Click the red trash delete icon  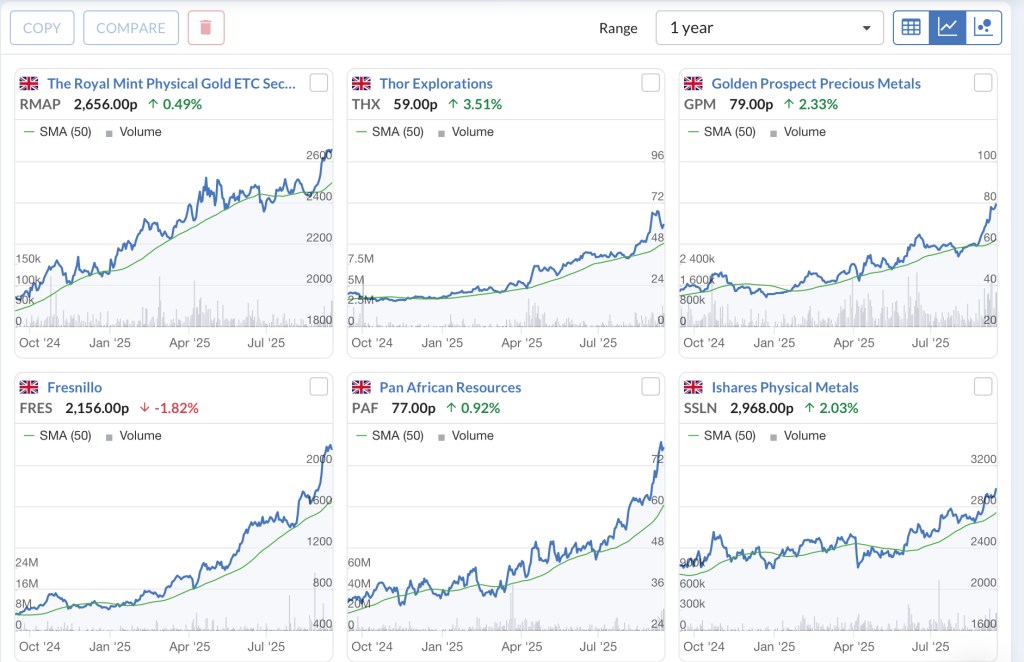pyautogui.click(x=206, y=28)
